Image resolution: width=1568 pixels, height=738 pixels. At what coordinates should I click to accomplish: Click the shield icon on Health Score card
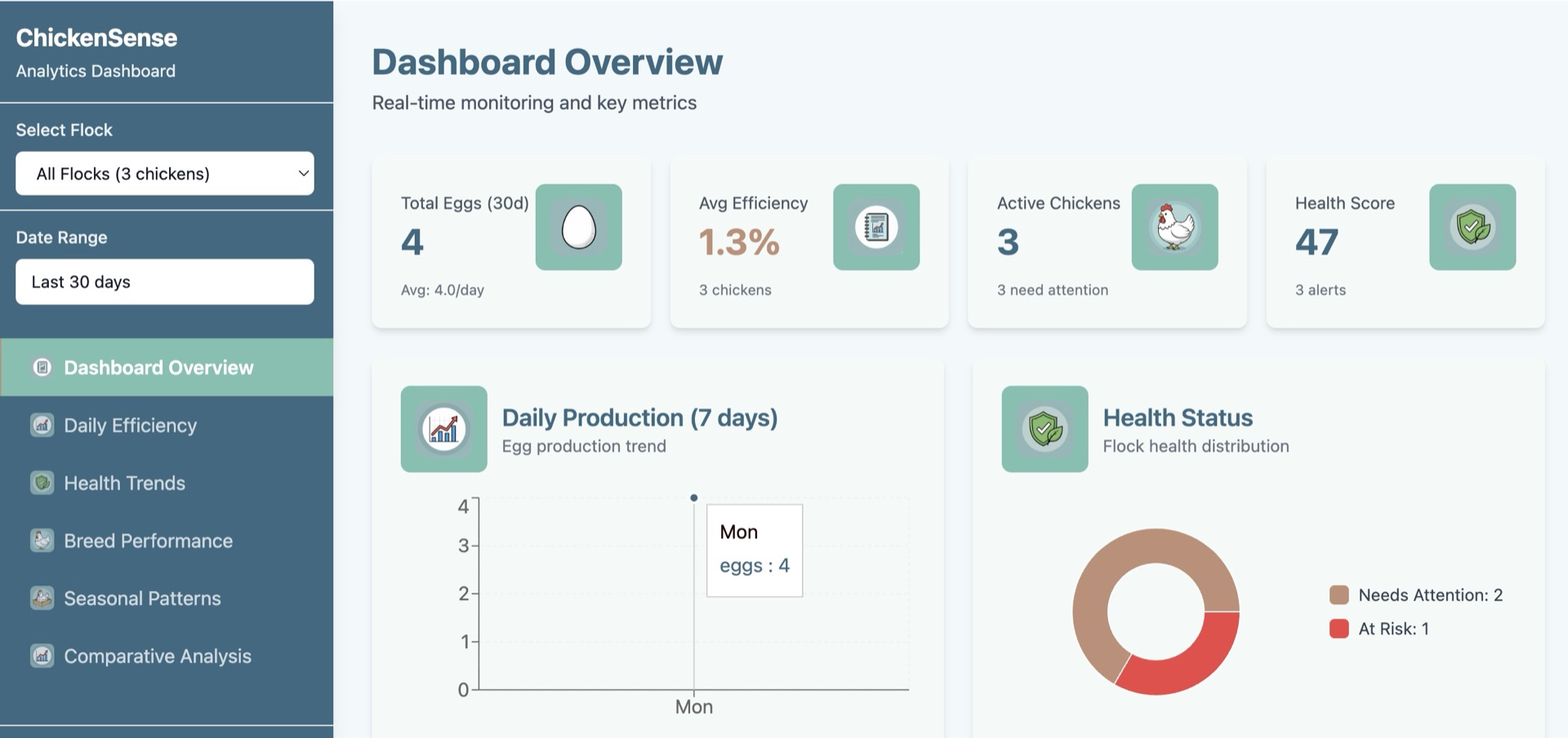click(1472, 228)
